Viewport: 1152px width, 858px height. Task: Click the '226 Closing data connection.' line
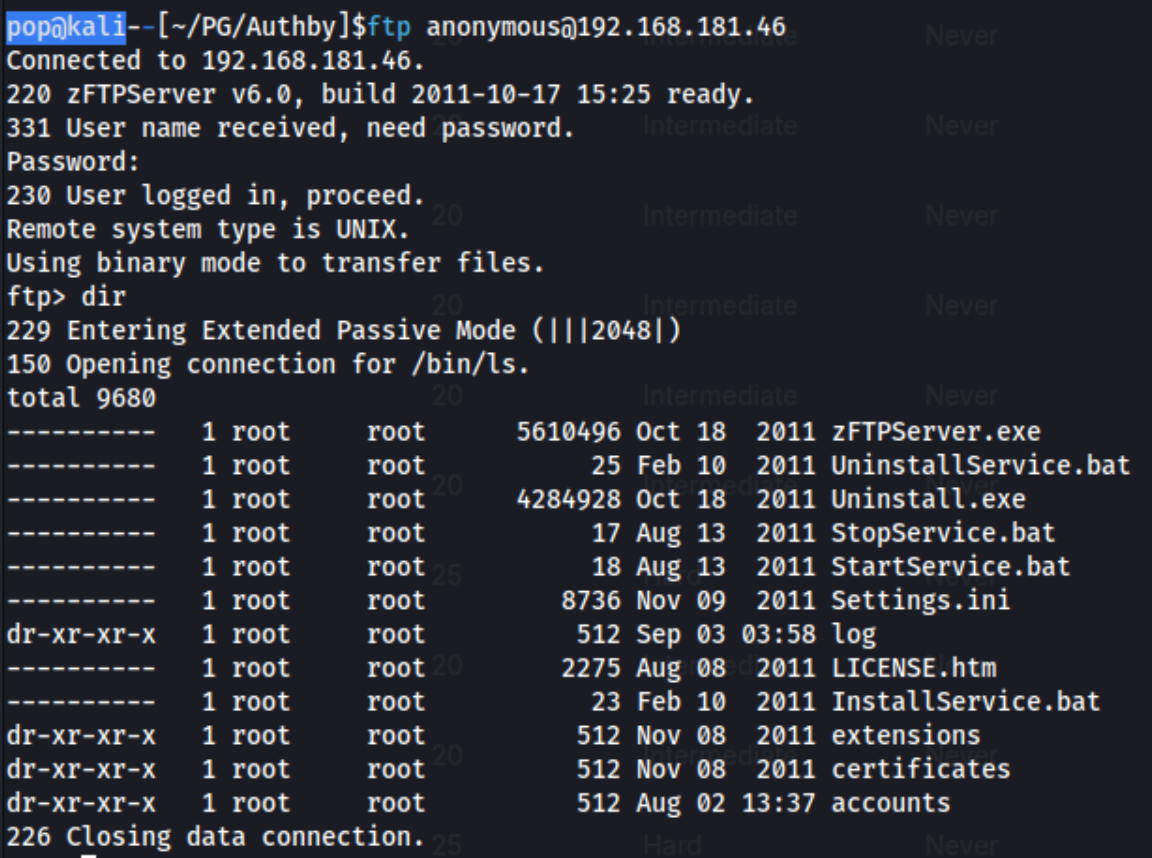coord(215,837)
